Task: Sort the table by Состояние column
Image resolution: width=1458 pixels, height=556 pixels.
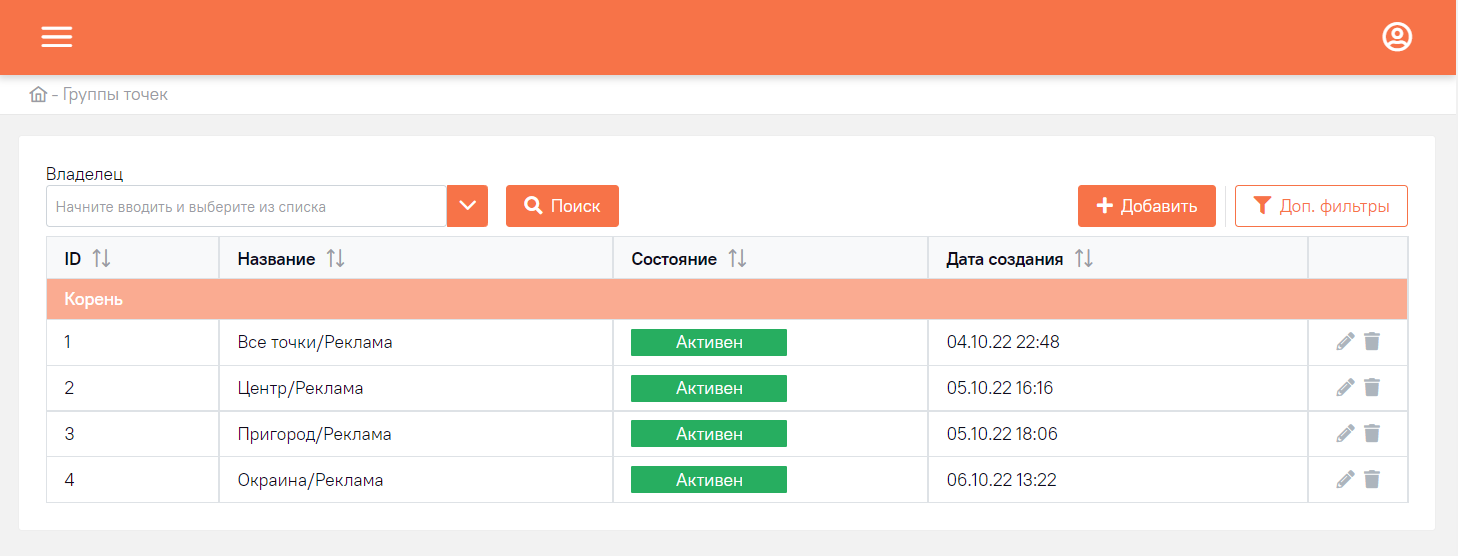Action: tap(737, 259)
